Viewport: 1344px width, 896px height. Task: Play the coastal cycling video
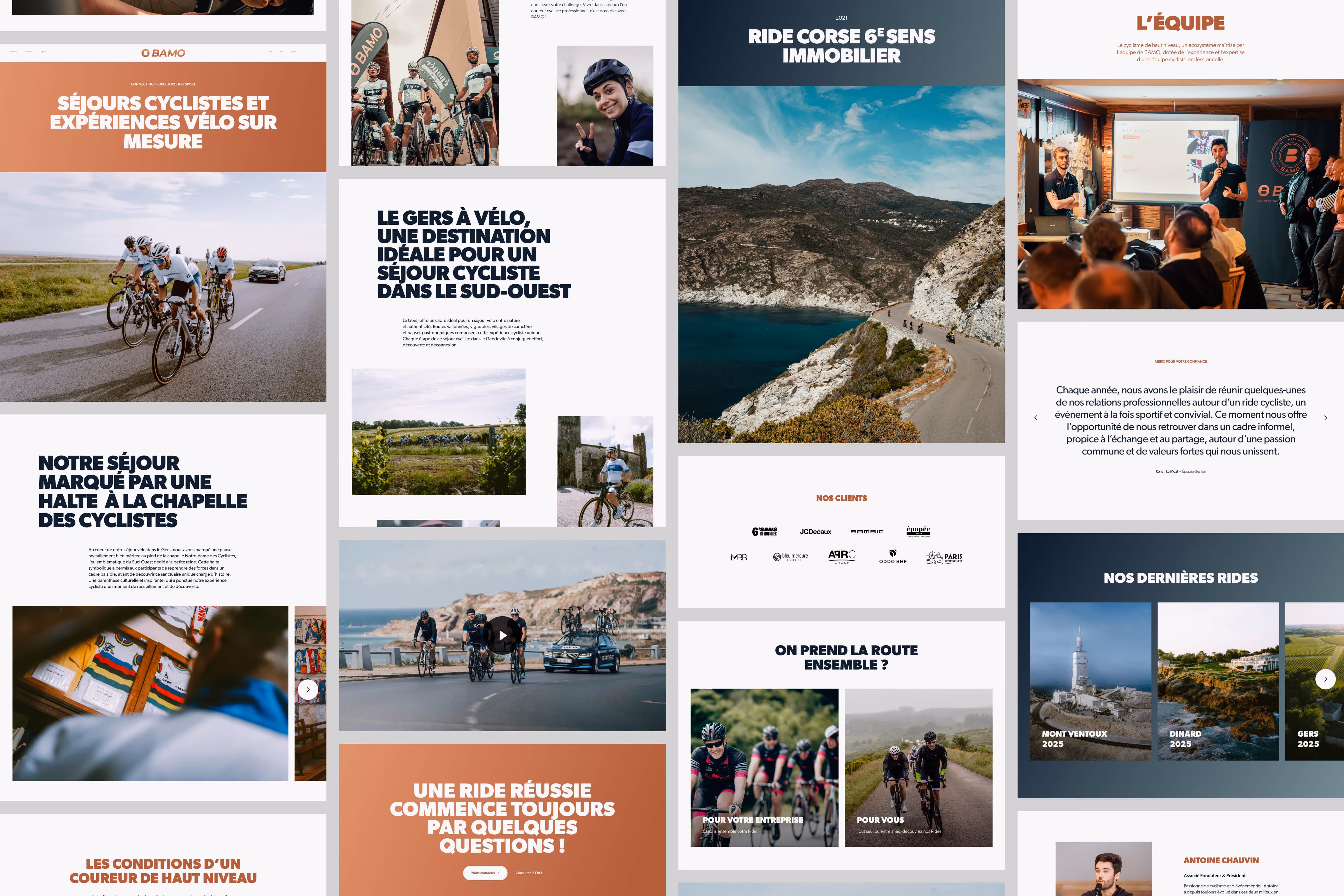502,635
